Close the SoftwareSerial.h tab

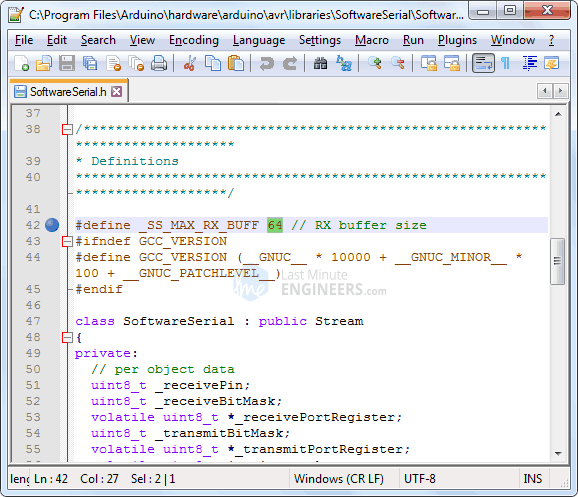pos(116,91)
